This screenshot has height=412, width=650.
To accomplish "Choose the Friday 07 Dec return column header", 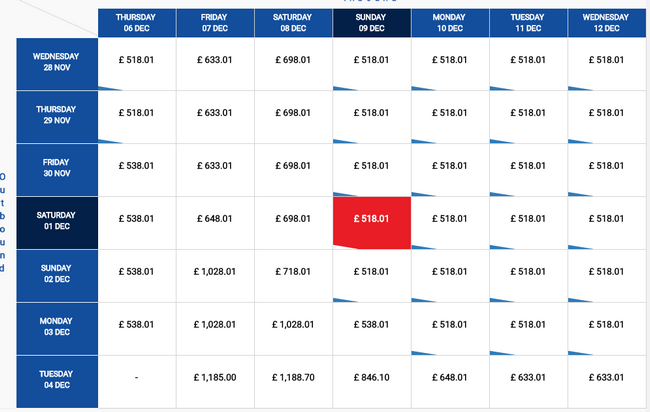I will click(x=215, y=23).
